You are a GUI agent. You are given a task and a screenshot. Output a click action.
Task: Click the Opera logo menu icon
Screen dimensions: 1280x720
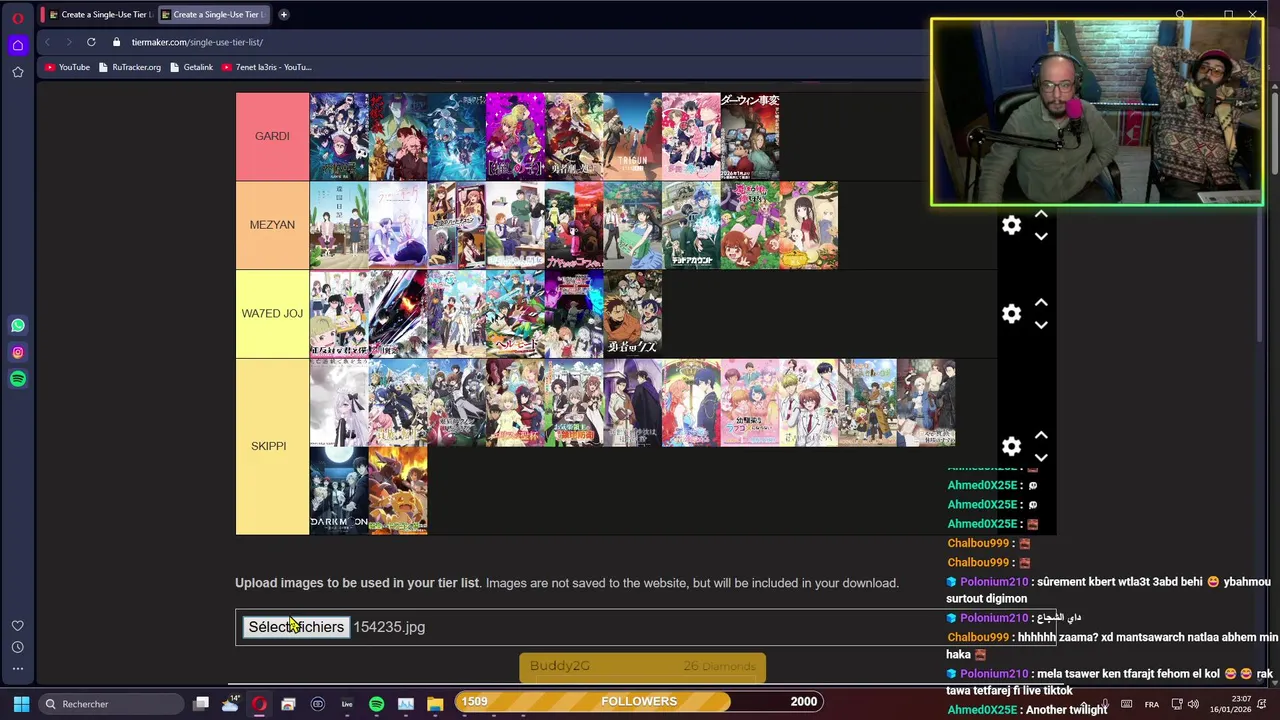[18, 17]
